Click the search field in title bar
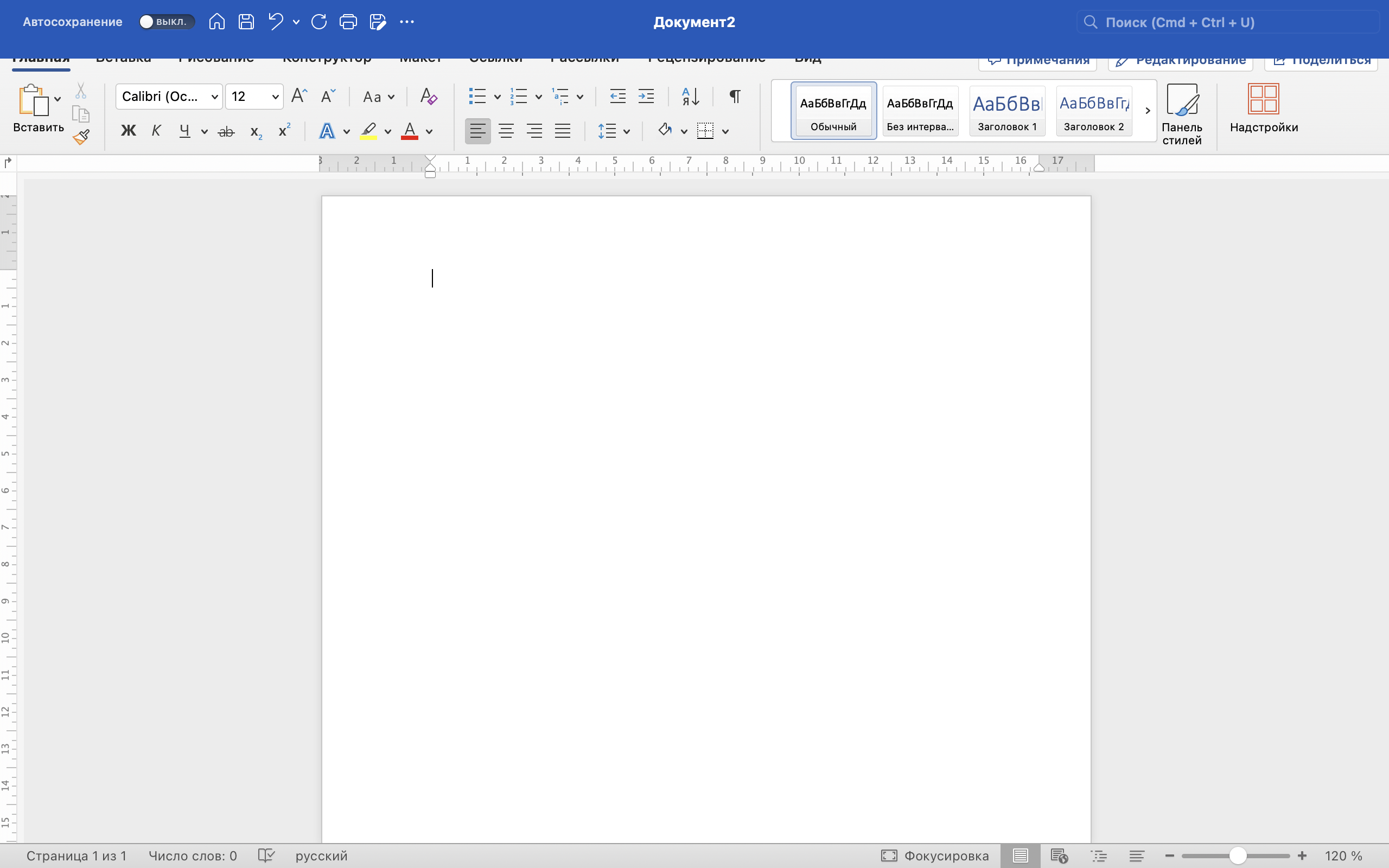1389x868 pixels. click(1228, 22)
